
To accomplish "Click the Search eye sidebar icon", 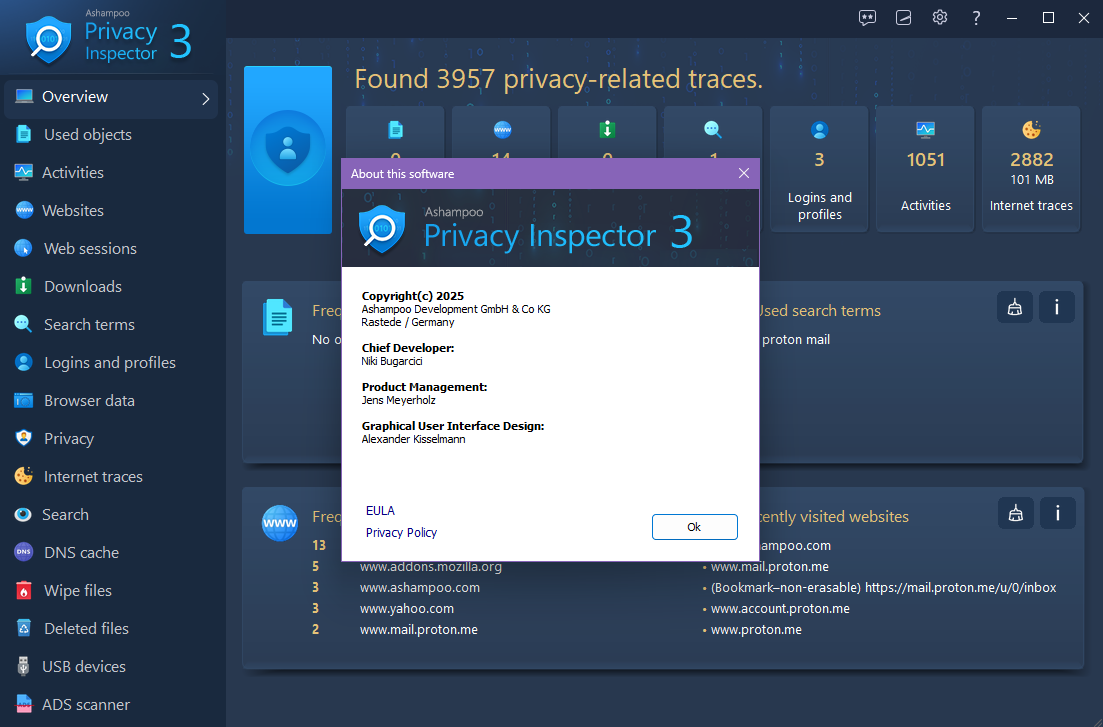I will 23,514.
